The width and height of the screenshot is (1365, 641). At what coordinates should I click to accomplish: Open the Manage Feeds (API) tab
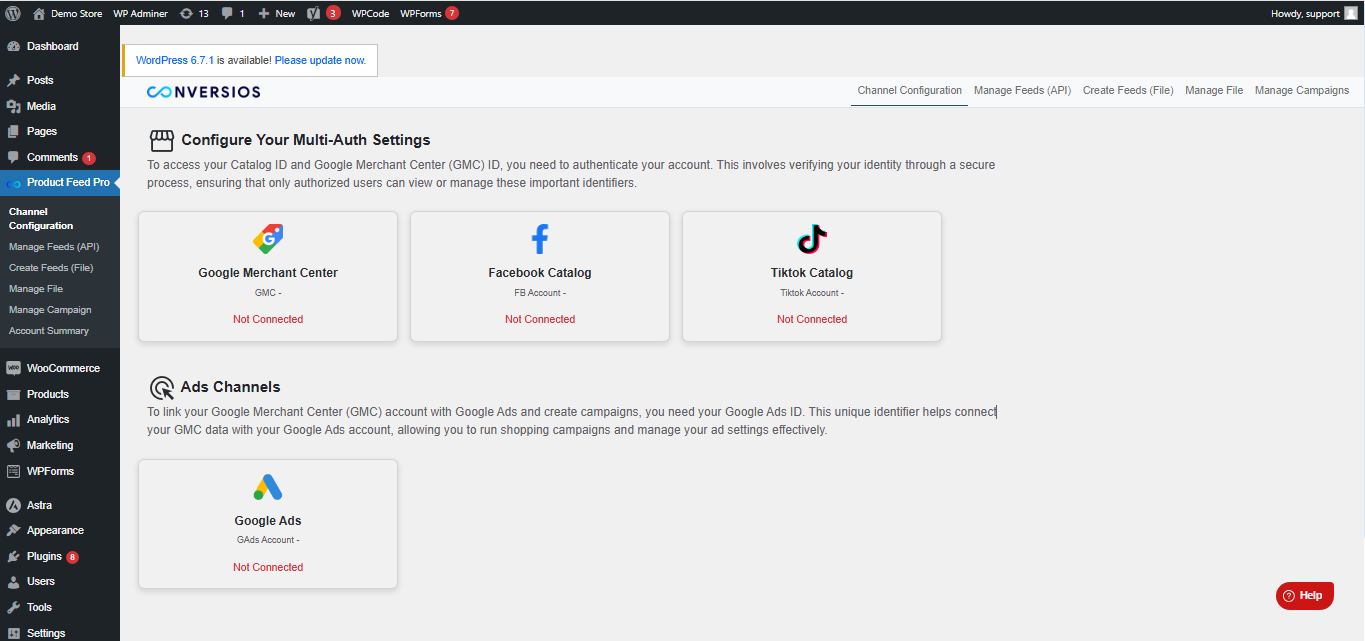point(1022,90)
